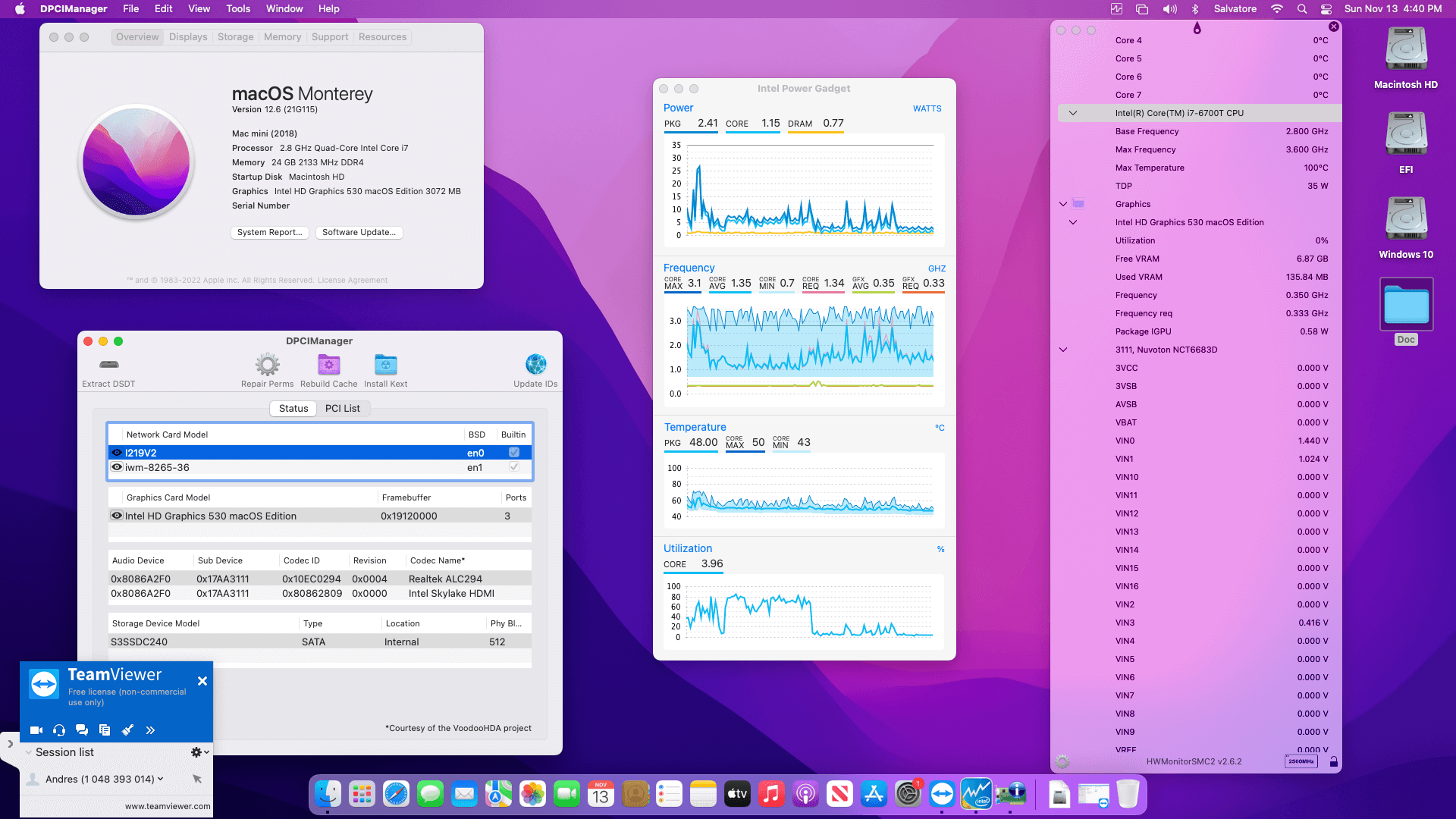Start video in TeamViewer panel

tap(36, 730)
